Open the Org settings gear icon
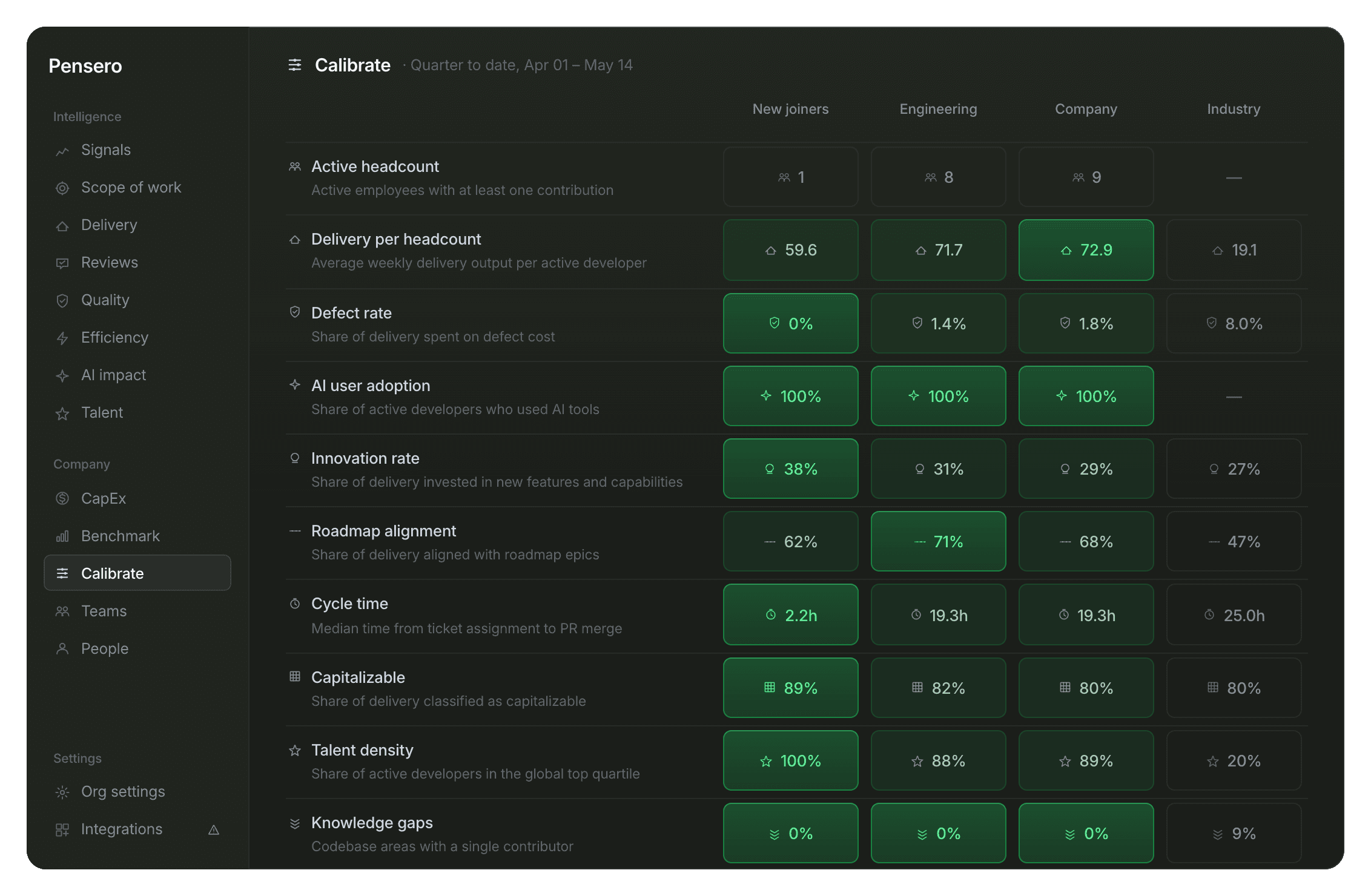Screen dimensions: 1371x896 tap(62, 792)
